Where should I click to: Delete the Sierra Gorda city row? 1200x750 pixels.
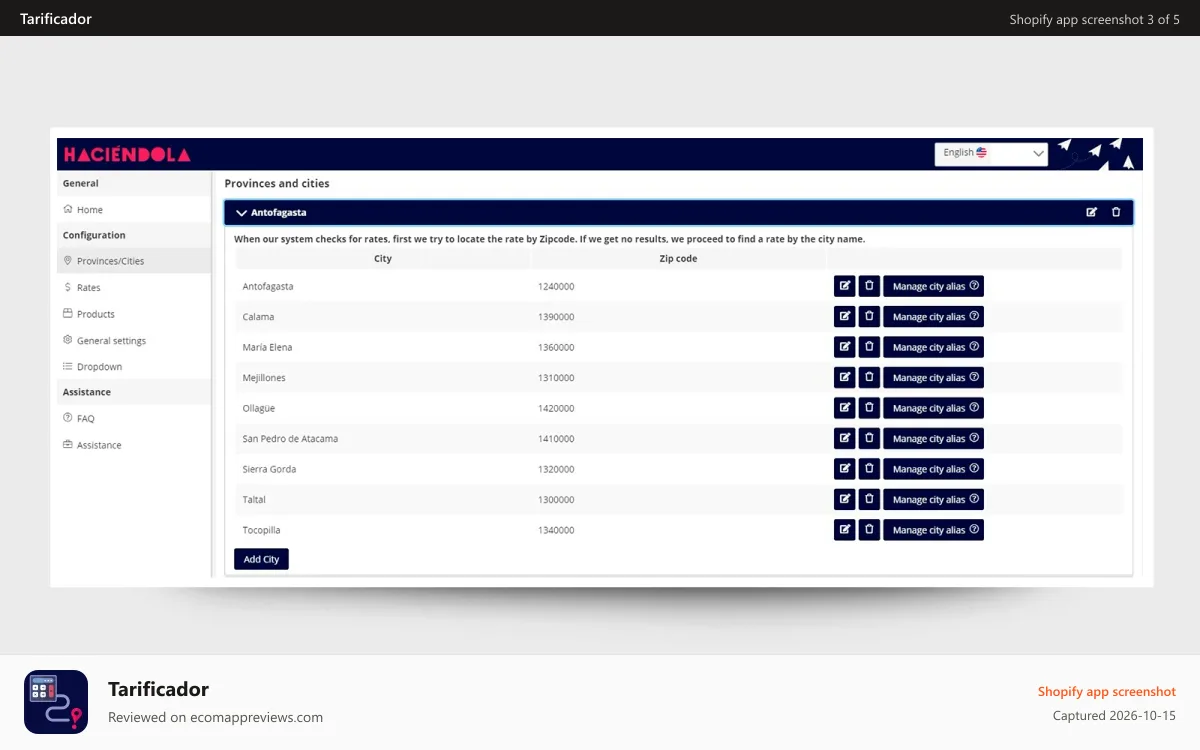pos(870,469)
